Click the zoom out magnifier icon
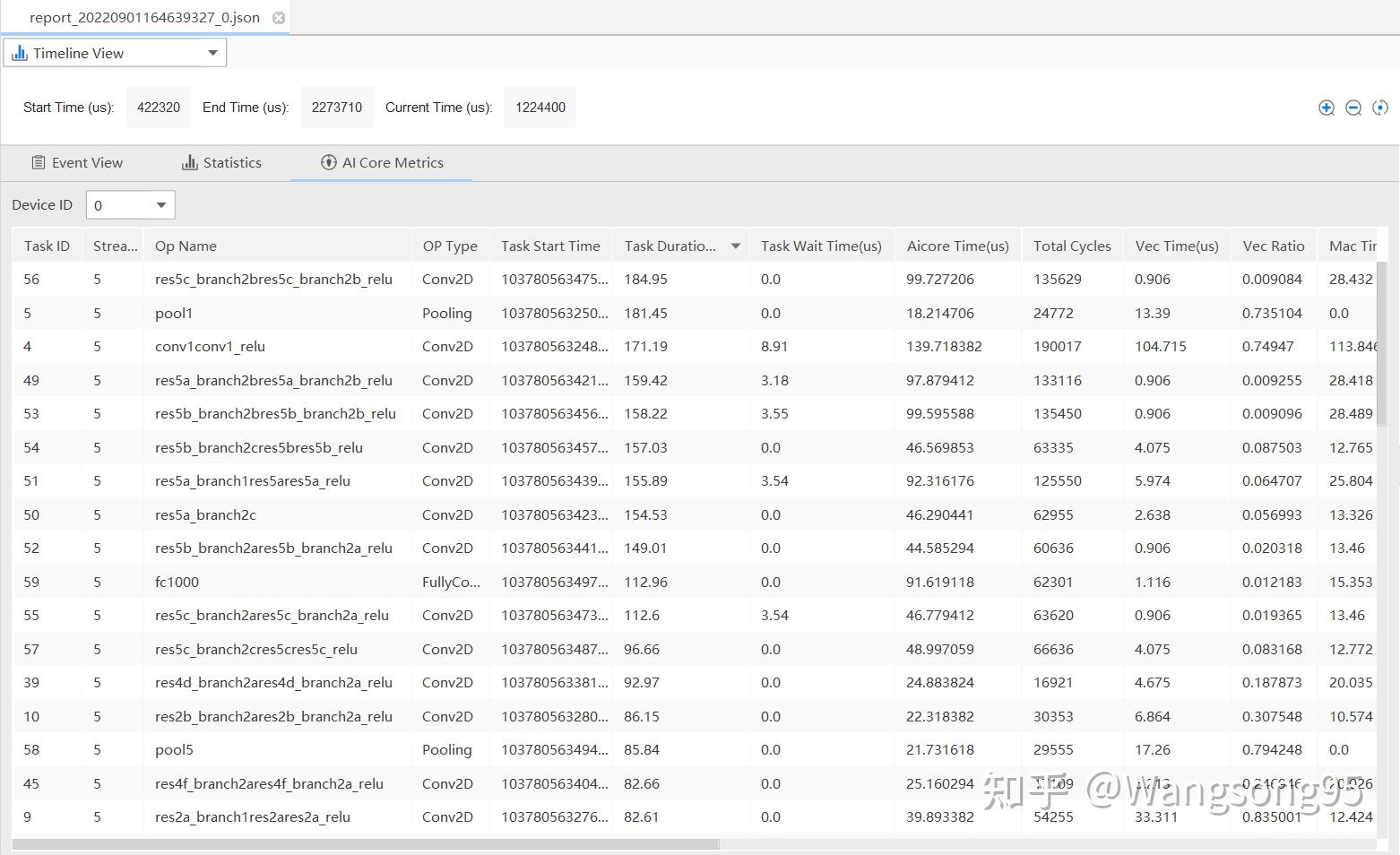 (1353, 108)
